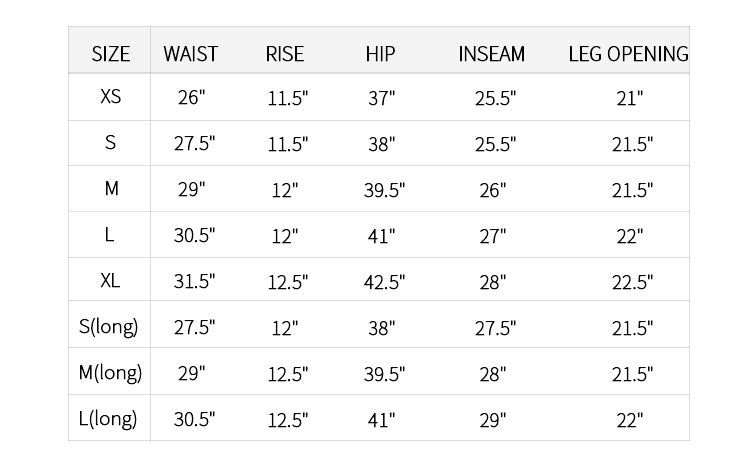The width and height of the screenshot is (750, 471).
Task: Click the XL leg opening value 22.5"
Action: point(632,283)
